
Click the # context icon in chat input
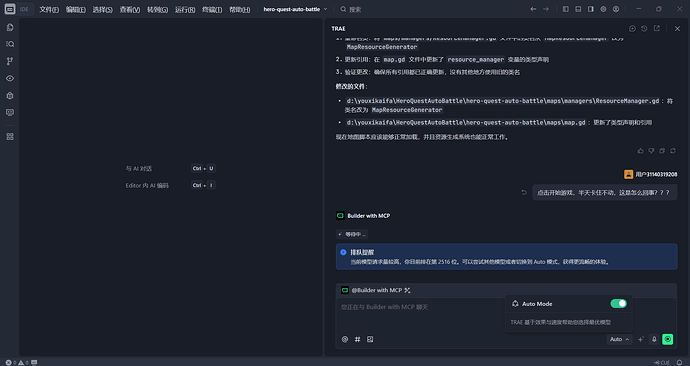(357, 339)
